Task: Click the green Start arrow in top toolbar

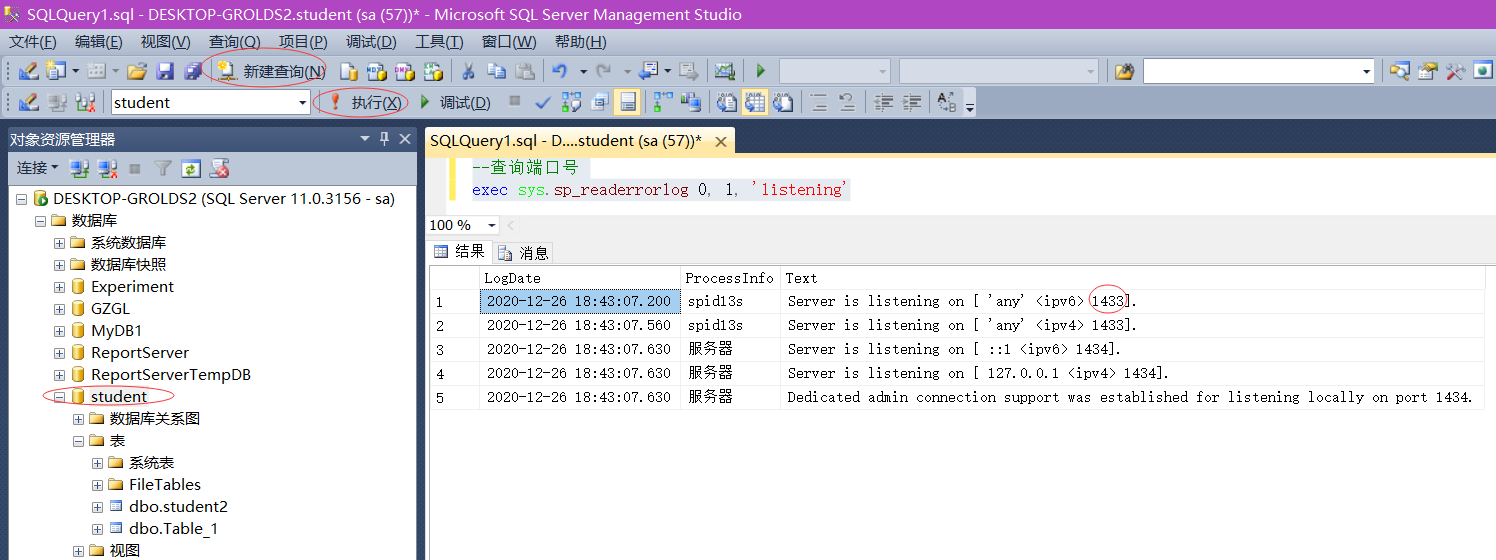Action: coord(761,71)
